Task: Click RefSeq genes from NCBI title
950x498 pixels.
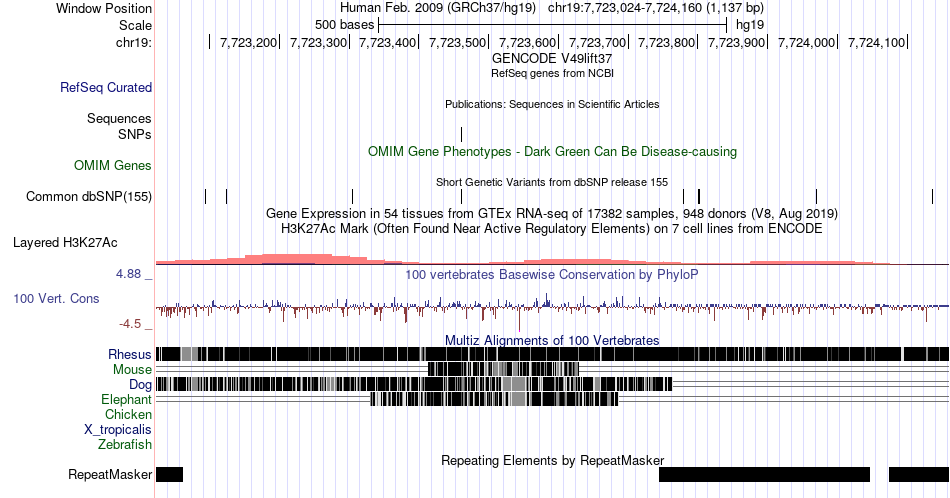Action: [552, 73]
